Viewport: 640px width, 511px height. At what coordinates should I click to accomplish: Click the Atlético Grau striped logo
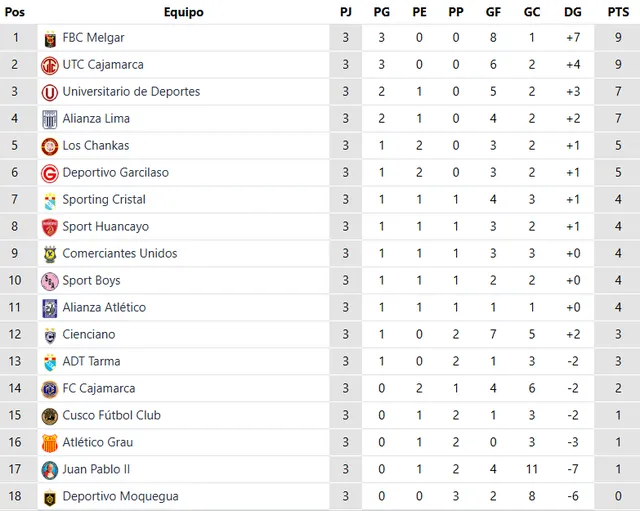(50, 443)
